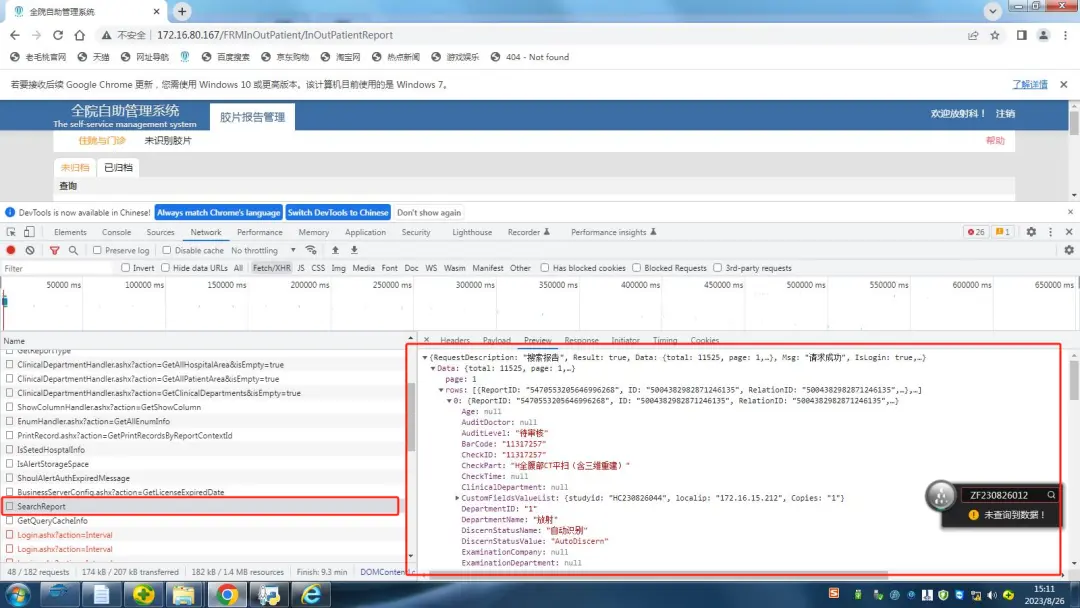Open No throttling dropdown
Viewport: 1080px width, 608px height.
(x=264, y=250)
